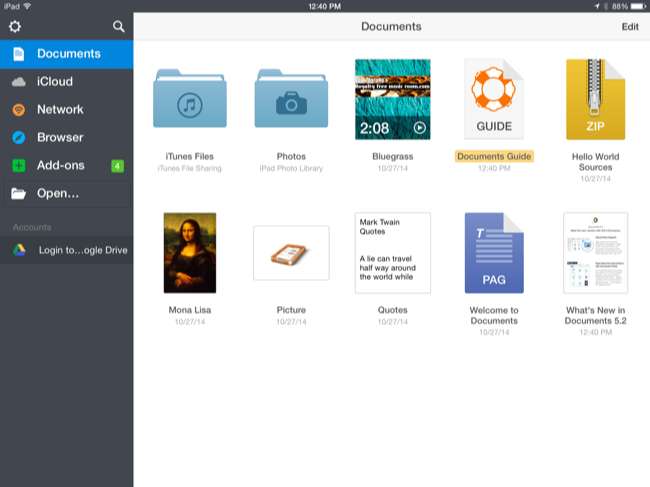This screenshot has width=650, height=487.
Task: Open the Photos folder icon
Action: (291, 99)
